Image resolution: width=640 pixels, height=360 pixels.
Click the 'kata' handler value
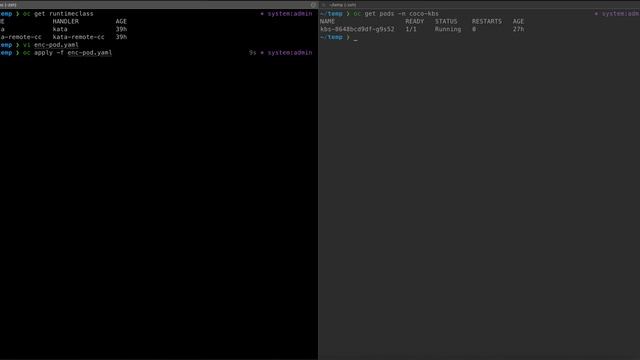pyautogui.click(x=60, y=29)
